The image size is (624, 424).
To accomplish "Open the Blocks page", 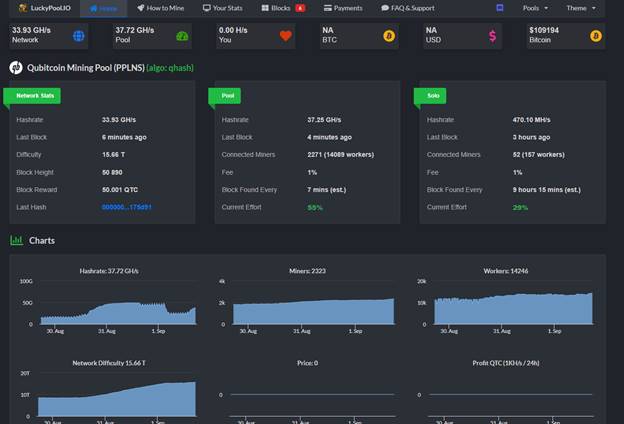I will [x=276, y=8].
